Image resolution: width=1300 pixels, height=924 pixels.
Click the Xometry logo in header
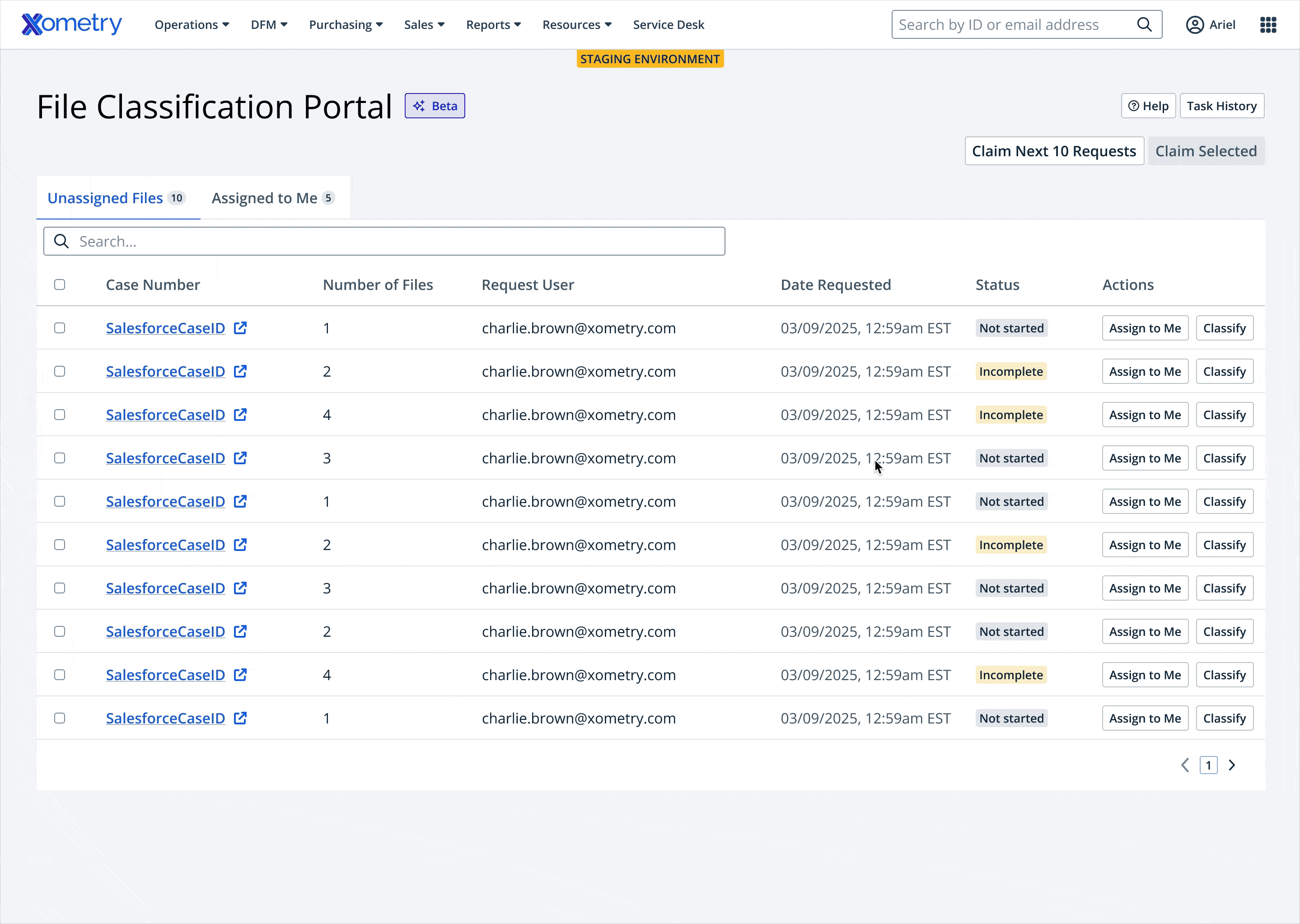coord(72,24)
